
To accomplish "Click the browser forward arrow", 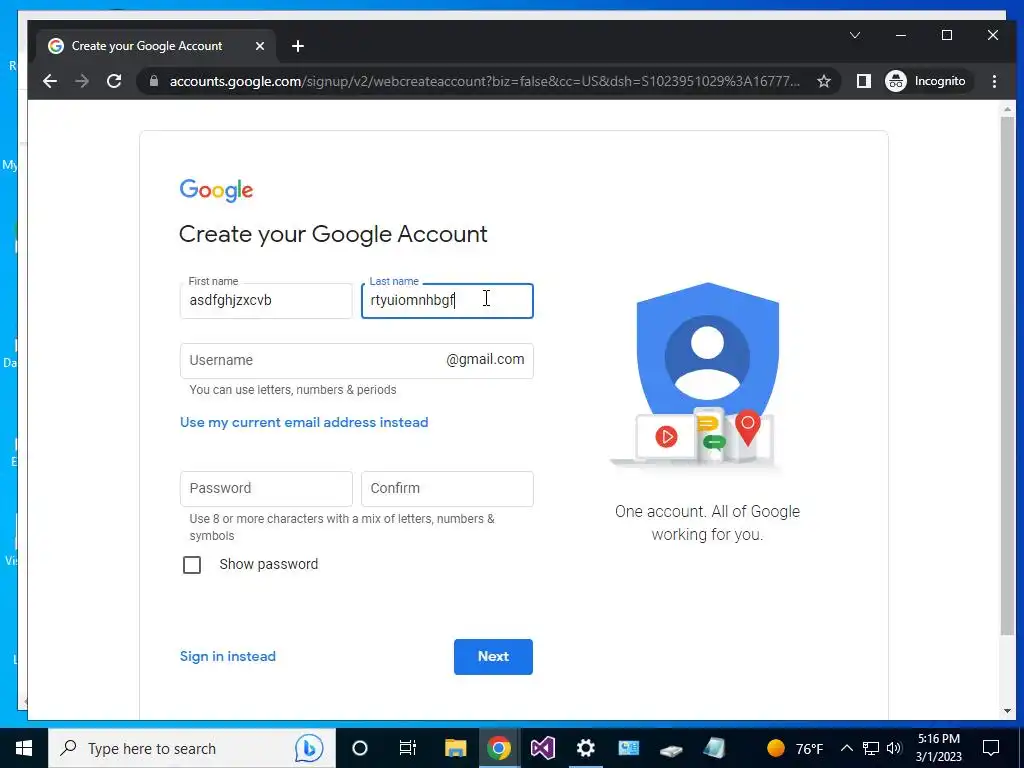I will tap(82, 81).
